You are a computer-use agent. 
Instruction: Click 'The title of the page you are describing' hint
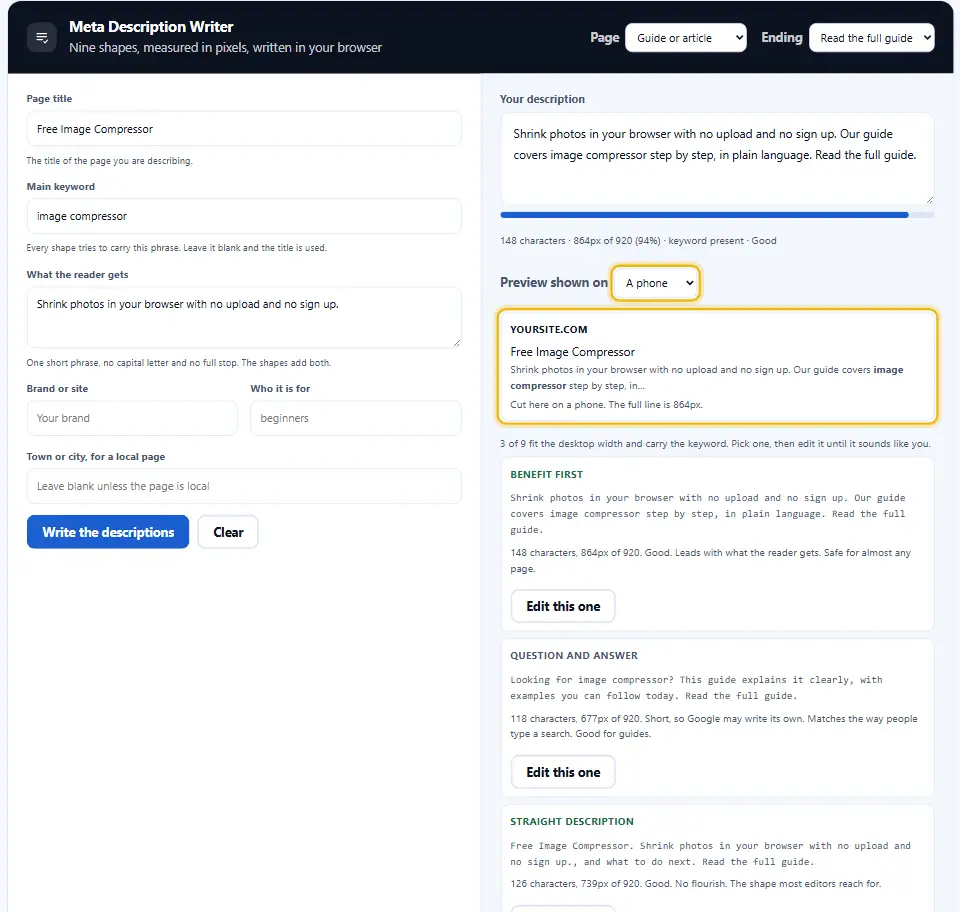[110, 161]
